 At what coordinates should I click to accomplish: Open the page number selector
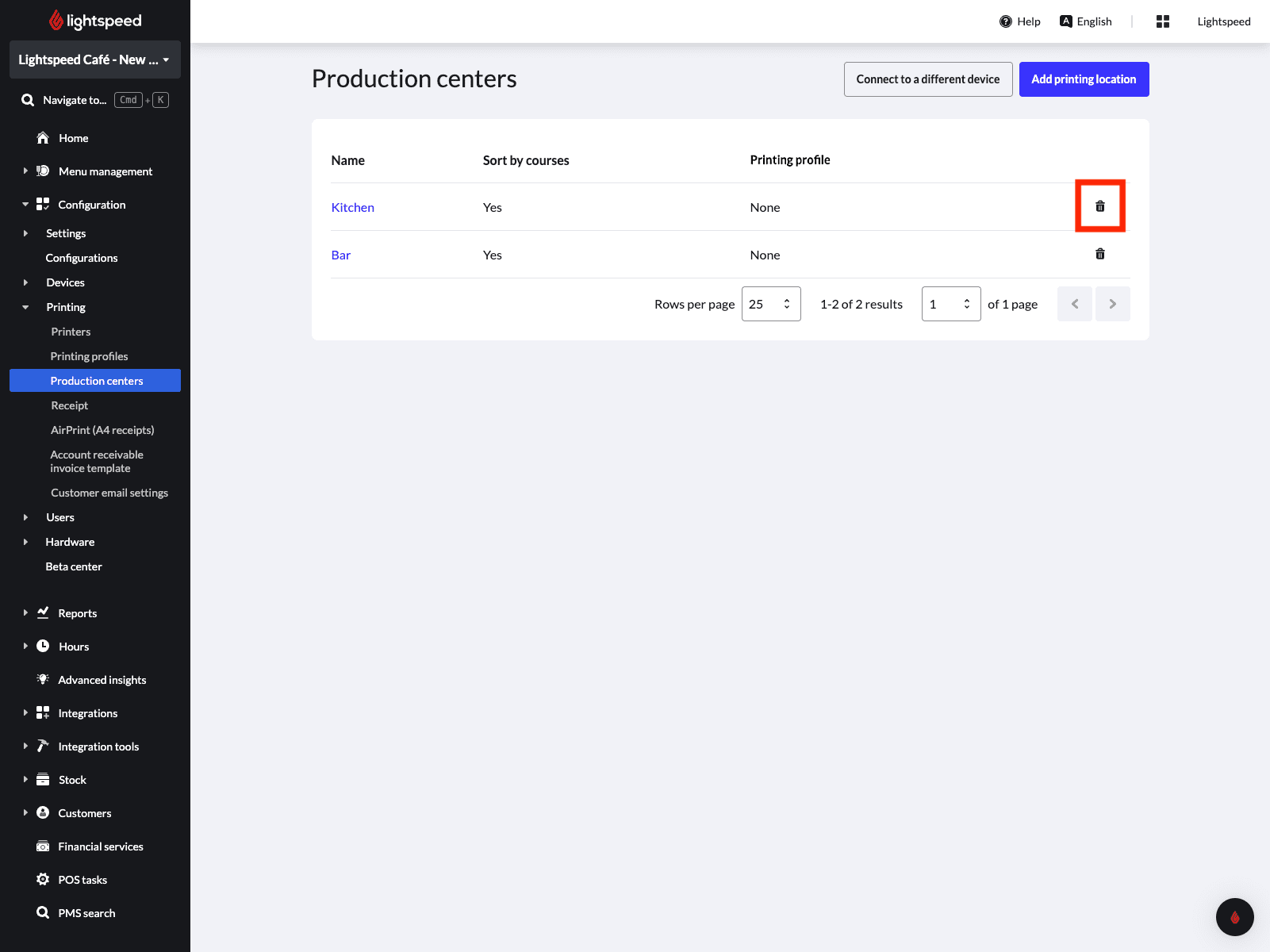(x=951, y=304)
